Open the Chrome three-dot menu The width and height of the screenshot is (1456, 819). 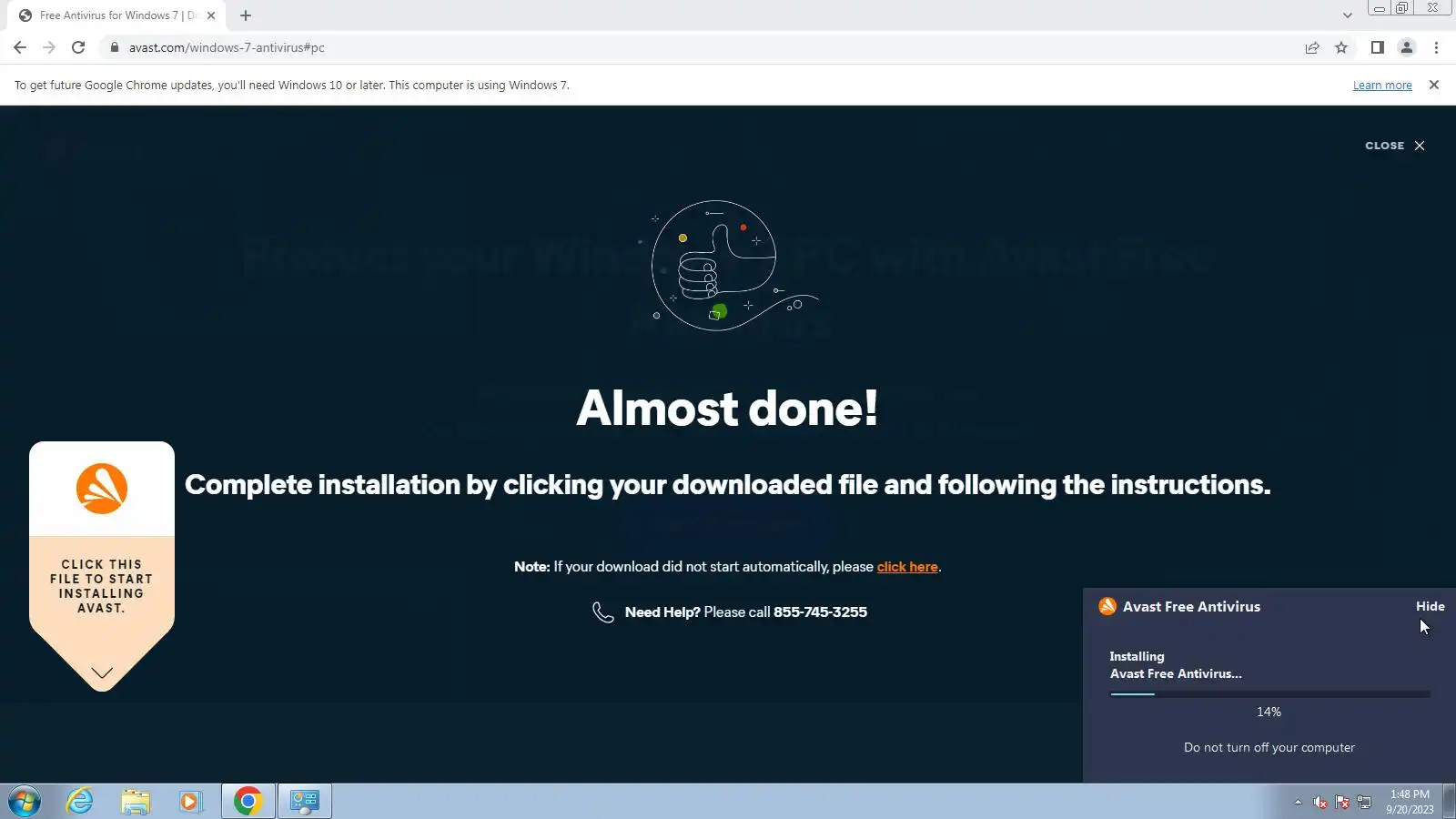click(x=1436, y=47)
